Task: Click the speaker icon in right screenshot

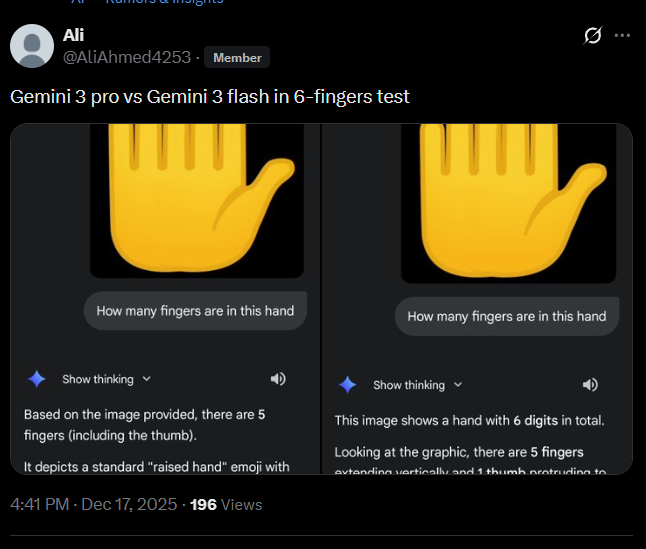Action: [x=590, y=385]
